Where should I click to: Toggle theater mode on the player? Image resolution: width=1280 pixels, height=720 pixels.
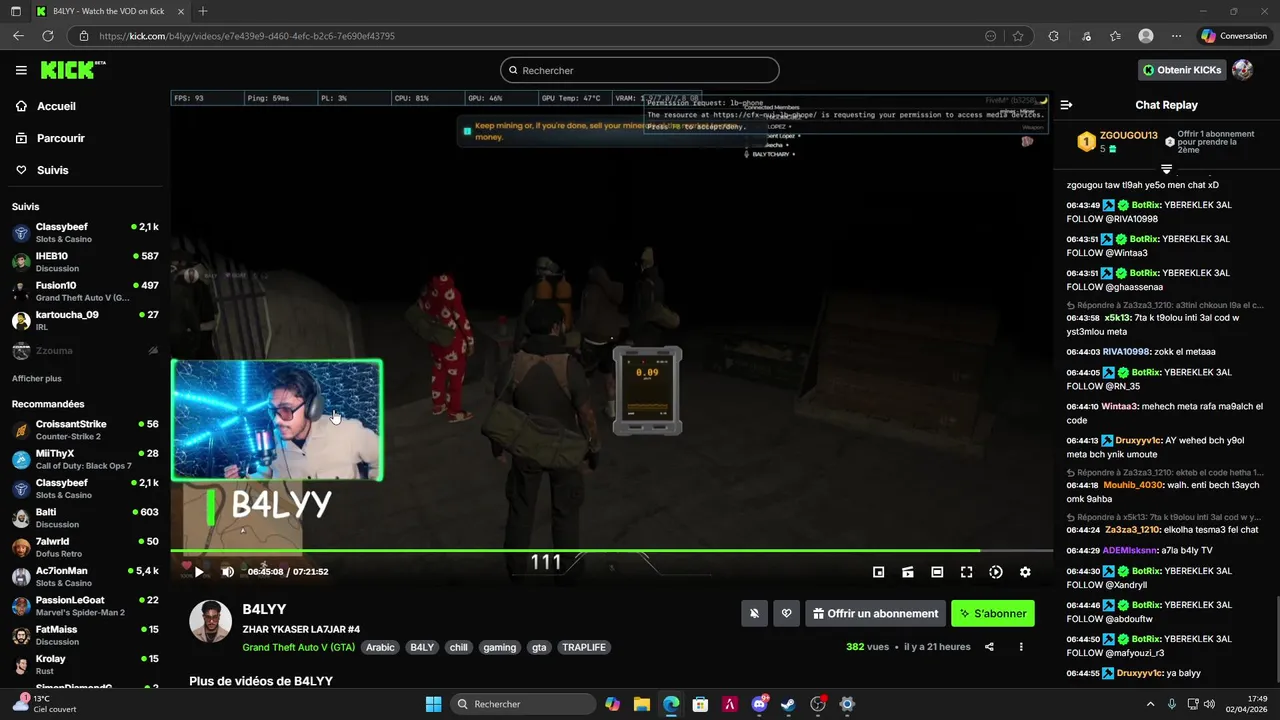pos(937,572)
